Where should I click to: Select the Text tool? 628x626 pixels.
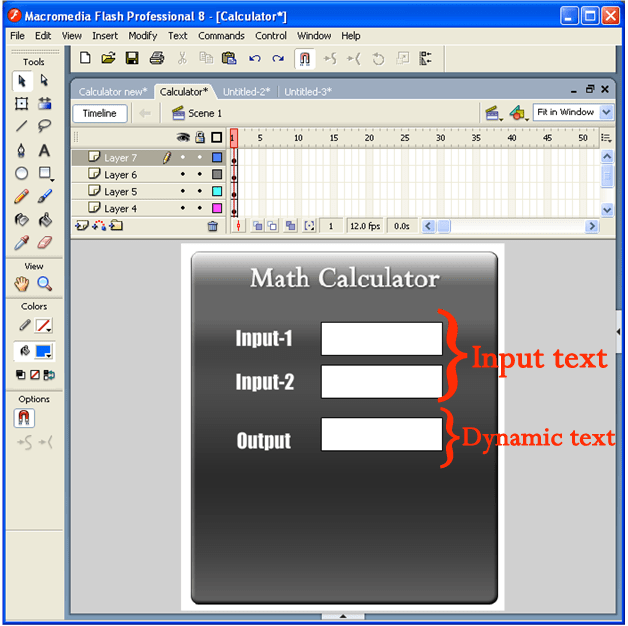pyautogui.click(x=44, y=150)
